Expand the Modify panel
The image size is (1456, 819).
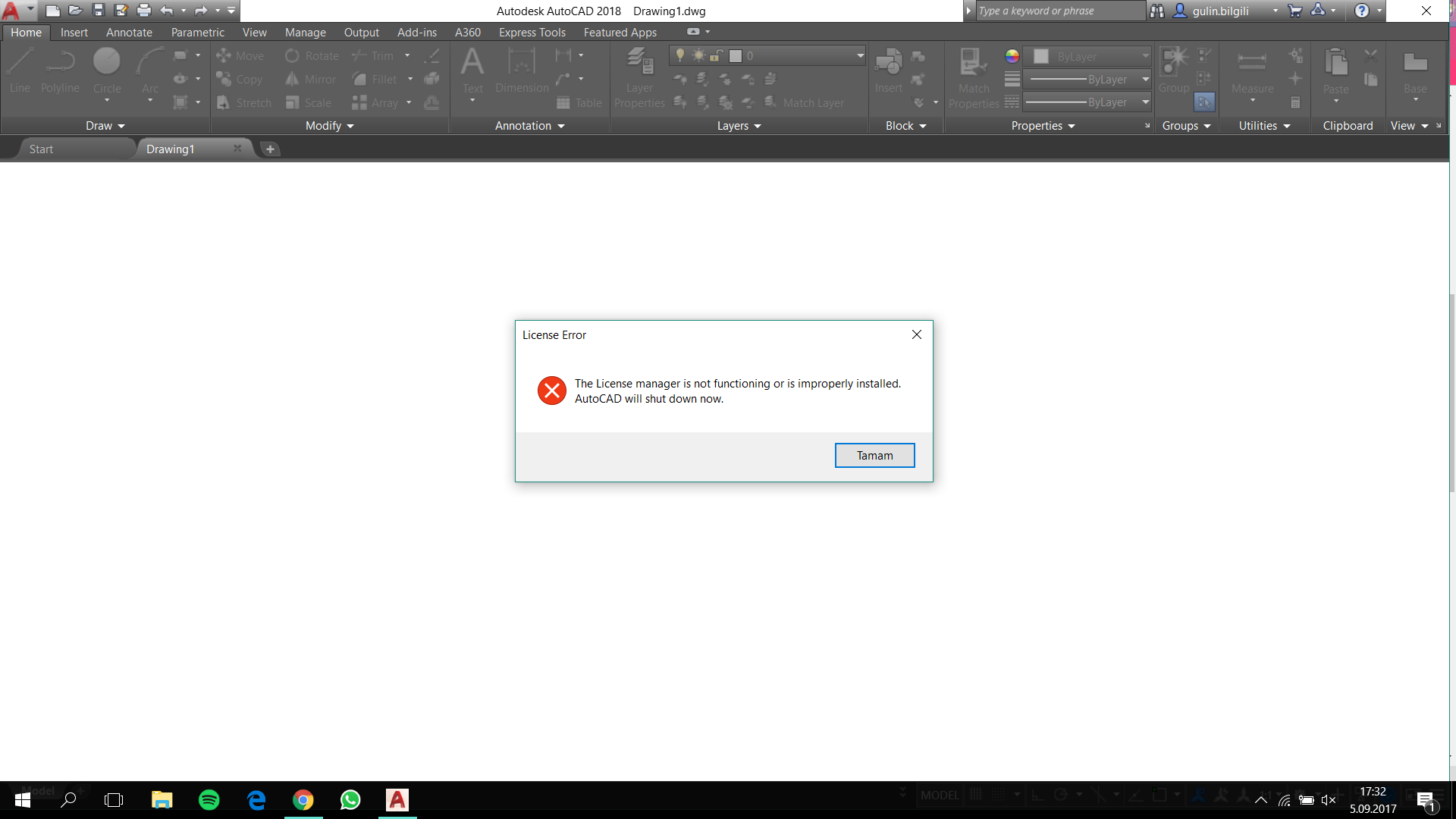pos(330,126)
